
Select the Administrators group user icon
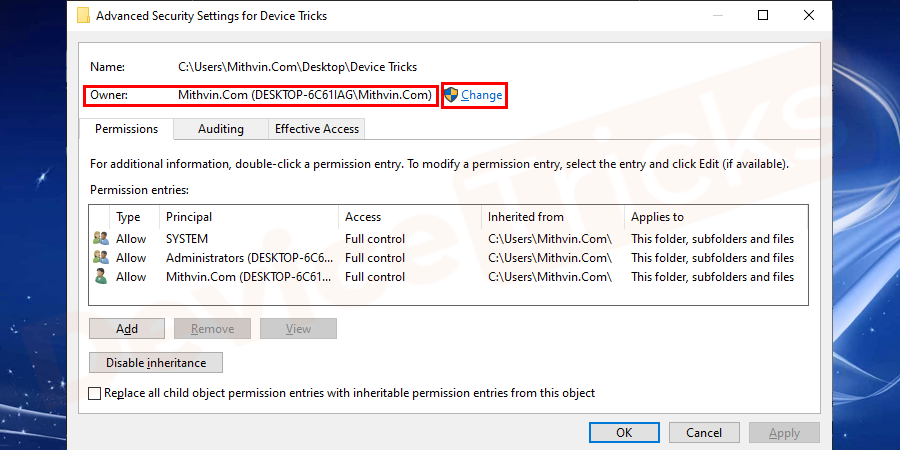pos(101,257)
